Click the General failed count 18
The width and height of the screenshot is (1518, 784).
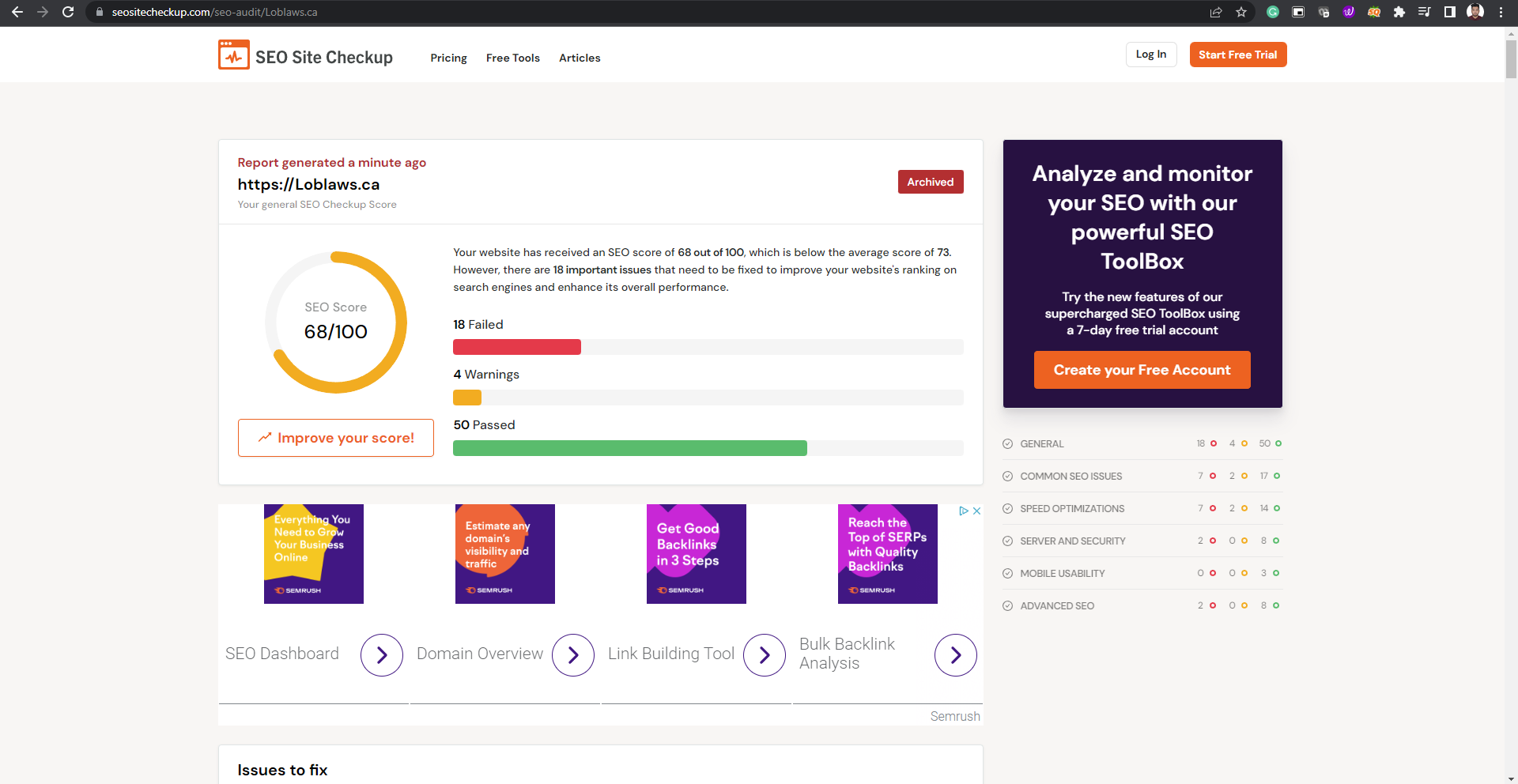(x=1200, y=443)
